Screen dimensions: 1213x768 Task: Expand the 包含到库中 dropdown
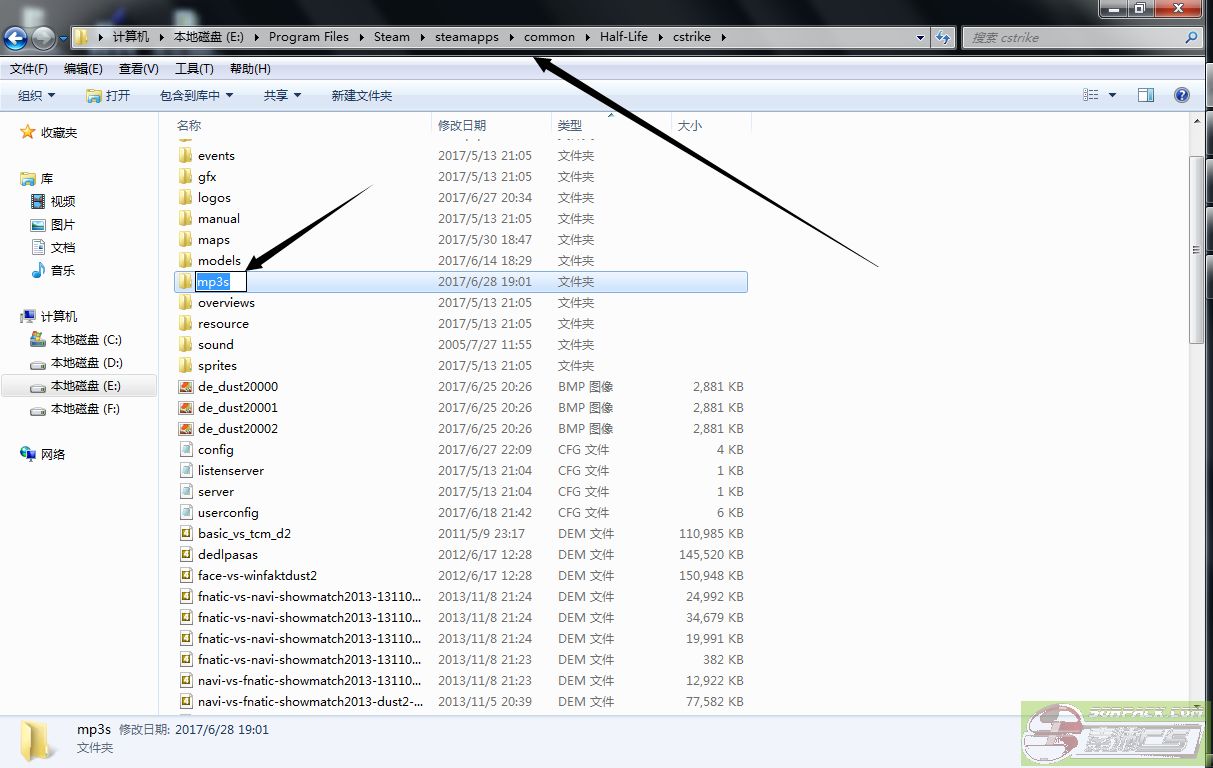point(196,95)
